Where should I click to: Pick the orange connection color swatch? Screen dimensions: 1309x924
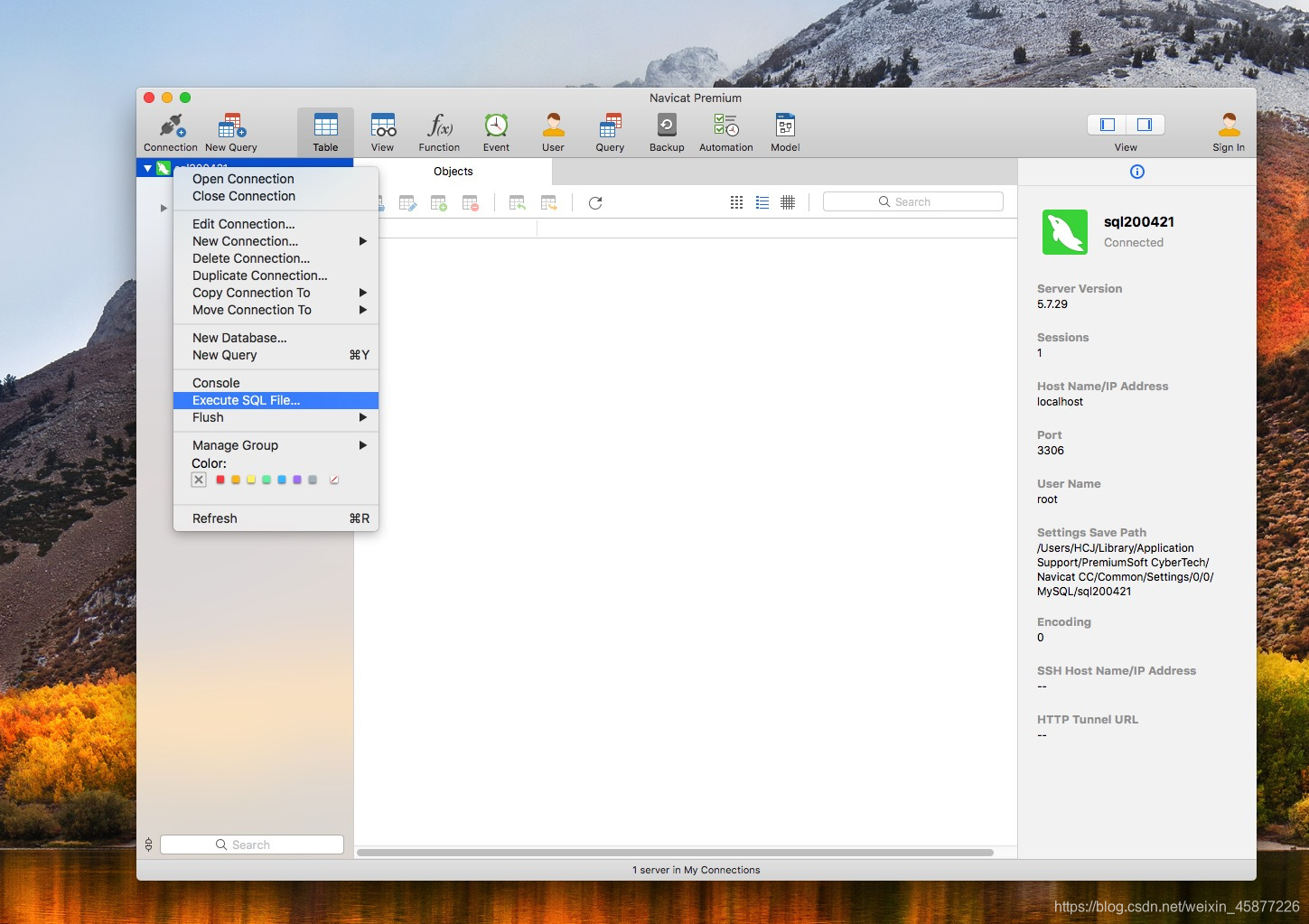(x=236, y=480)
